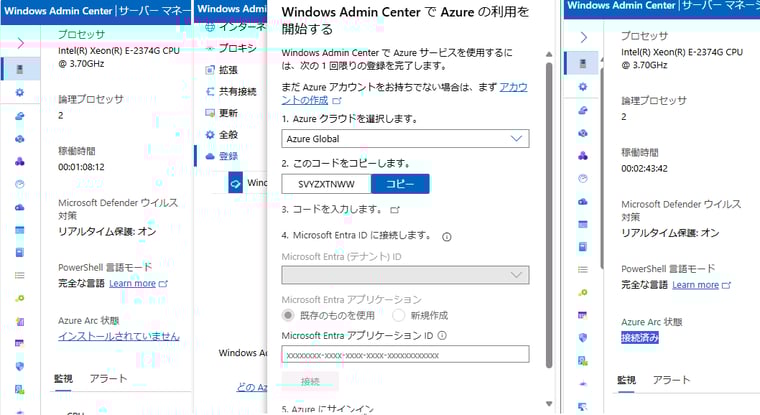Open 更新 settings menu item
The width and height of the screenshot is (760, 415).
pyautogui.click(x=222, y=113)
